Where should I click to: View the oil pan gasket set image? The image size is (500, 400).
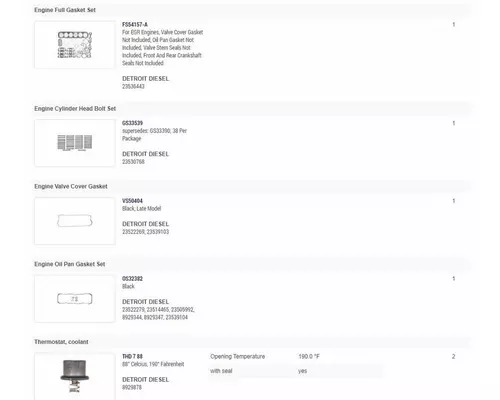(75, 299)
